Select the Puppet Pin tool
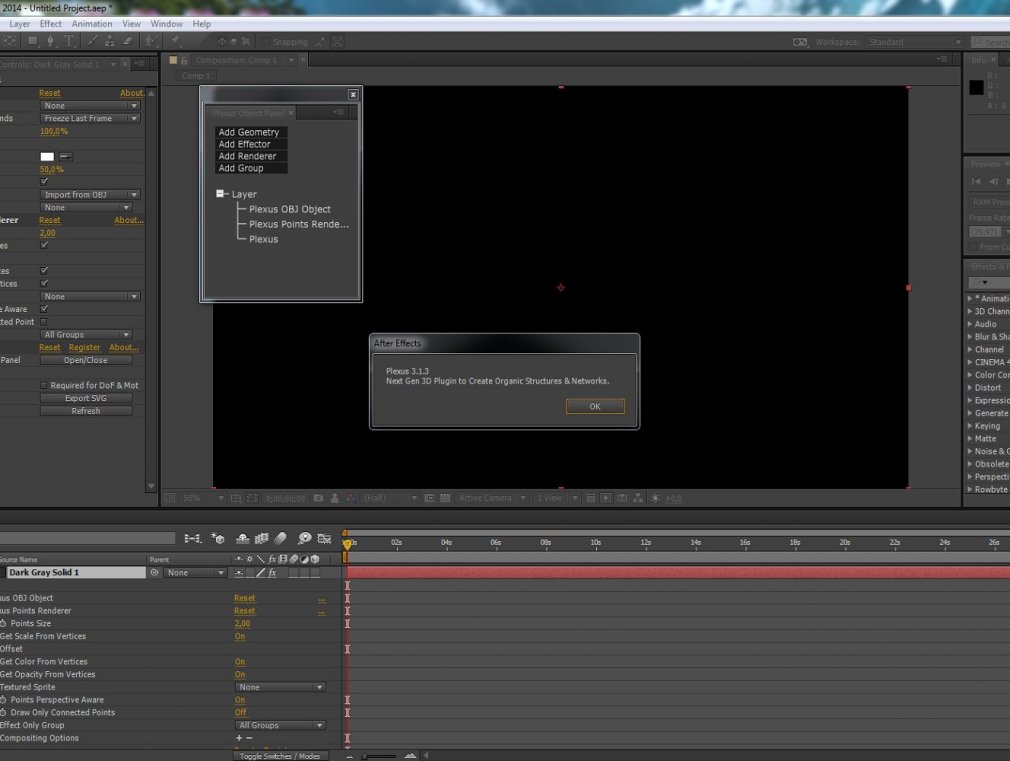 (175, 41)
